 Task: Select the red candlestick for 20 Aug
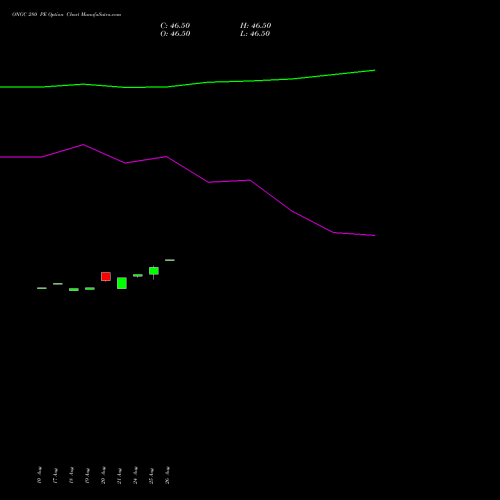click(106, 277)
